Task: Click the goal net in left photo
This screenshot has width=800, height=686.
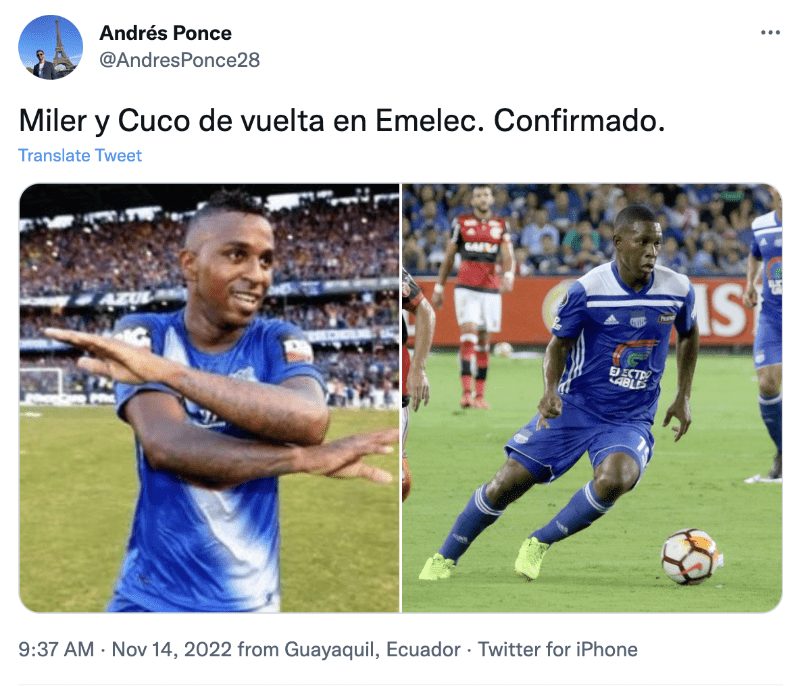Action: tap(42, 381)
